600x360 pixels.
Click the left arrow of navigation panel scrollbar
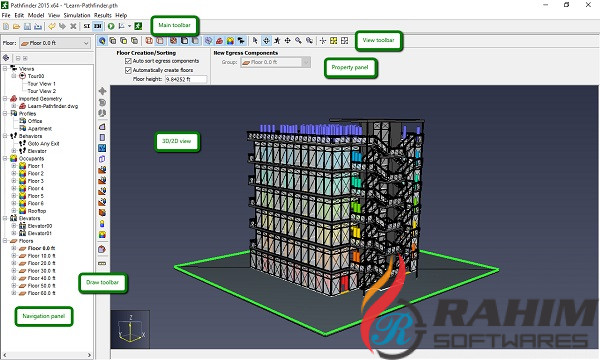pyautogui.click(x=5, y=355)
